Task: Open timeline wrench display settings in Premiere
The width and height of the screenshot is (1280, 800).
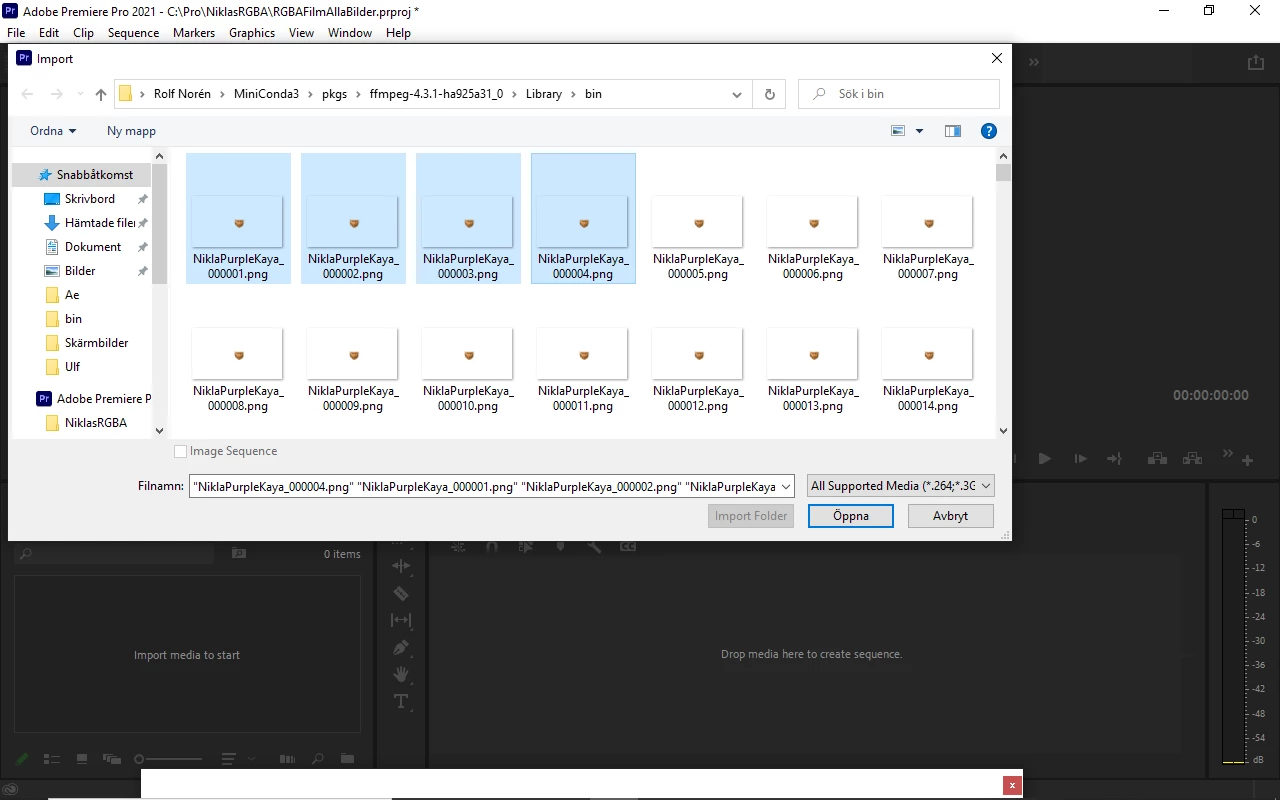Action: pos(594,547)
